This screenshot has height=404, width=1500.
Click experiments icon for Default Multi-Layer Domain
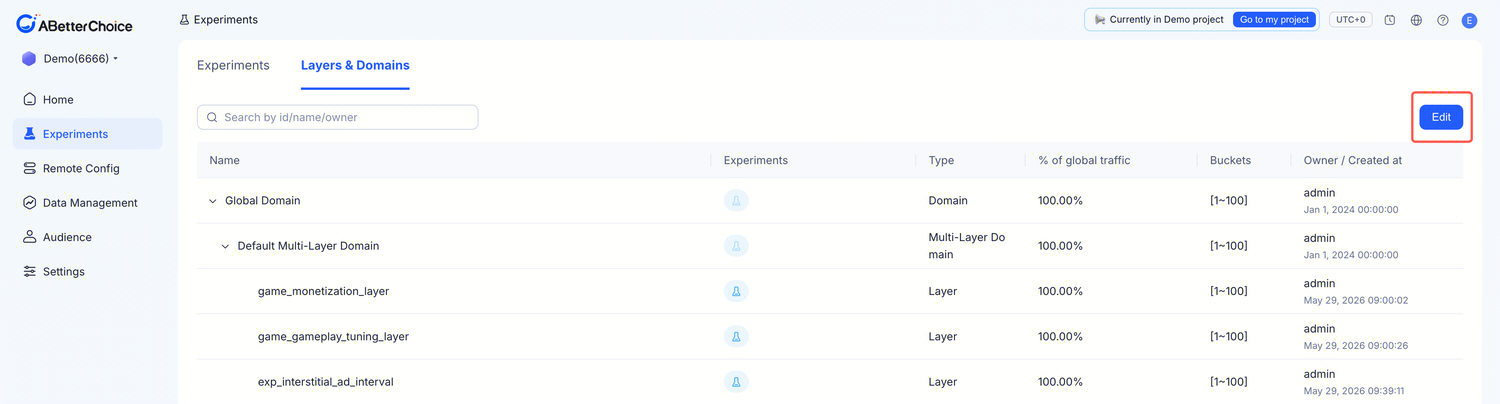point(736,246)
